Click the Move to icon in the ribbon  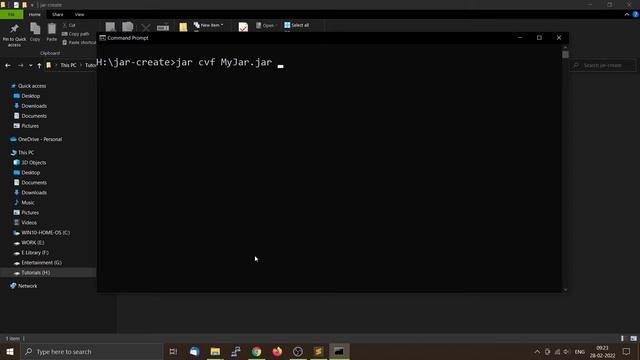click(111, 27)
